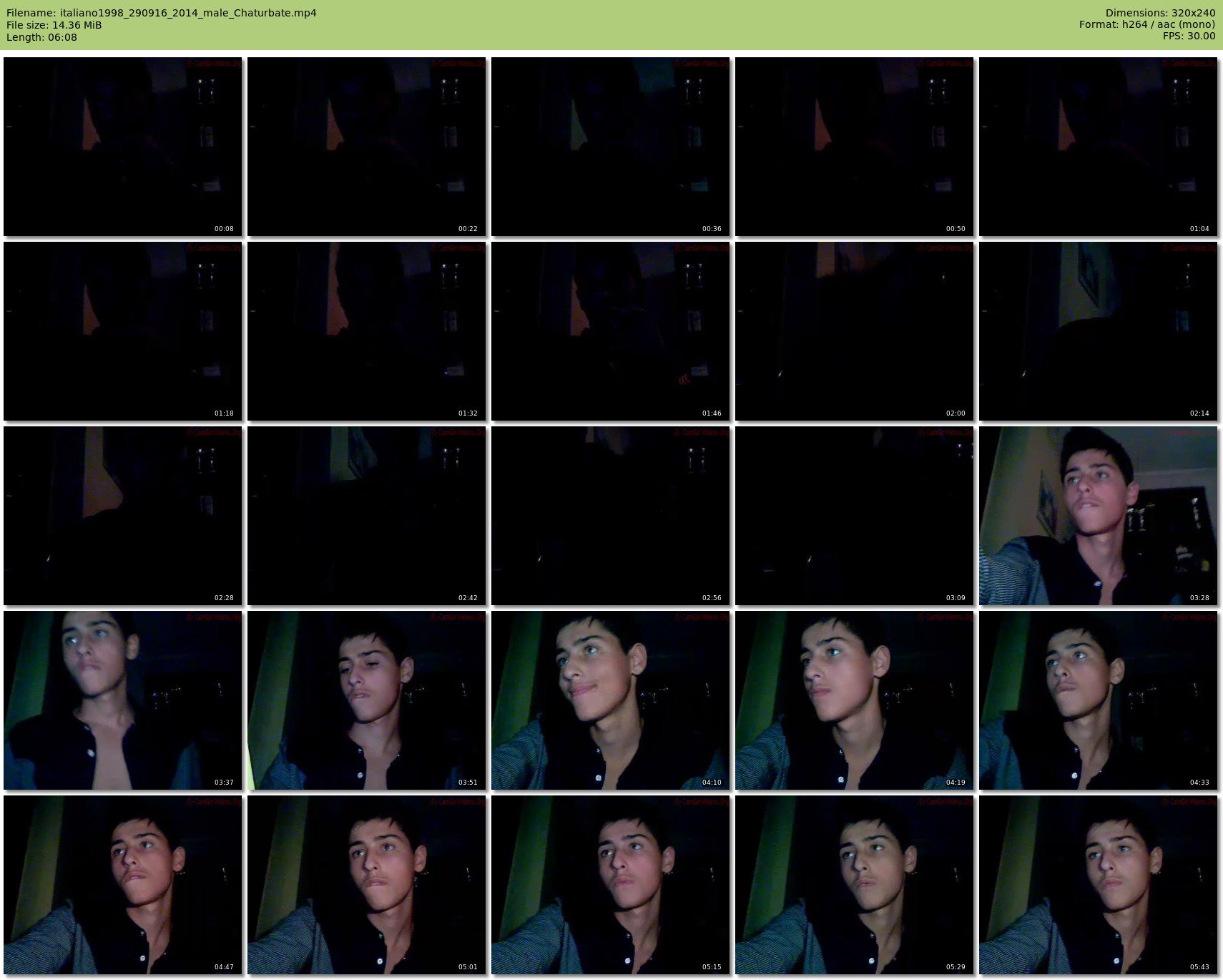Click the Length 06:08 text
Screen dimensions: 1223x980
pyautogui.click(x=41, y=37)
